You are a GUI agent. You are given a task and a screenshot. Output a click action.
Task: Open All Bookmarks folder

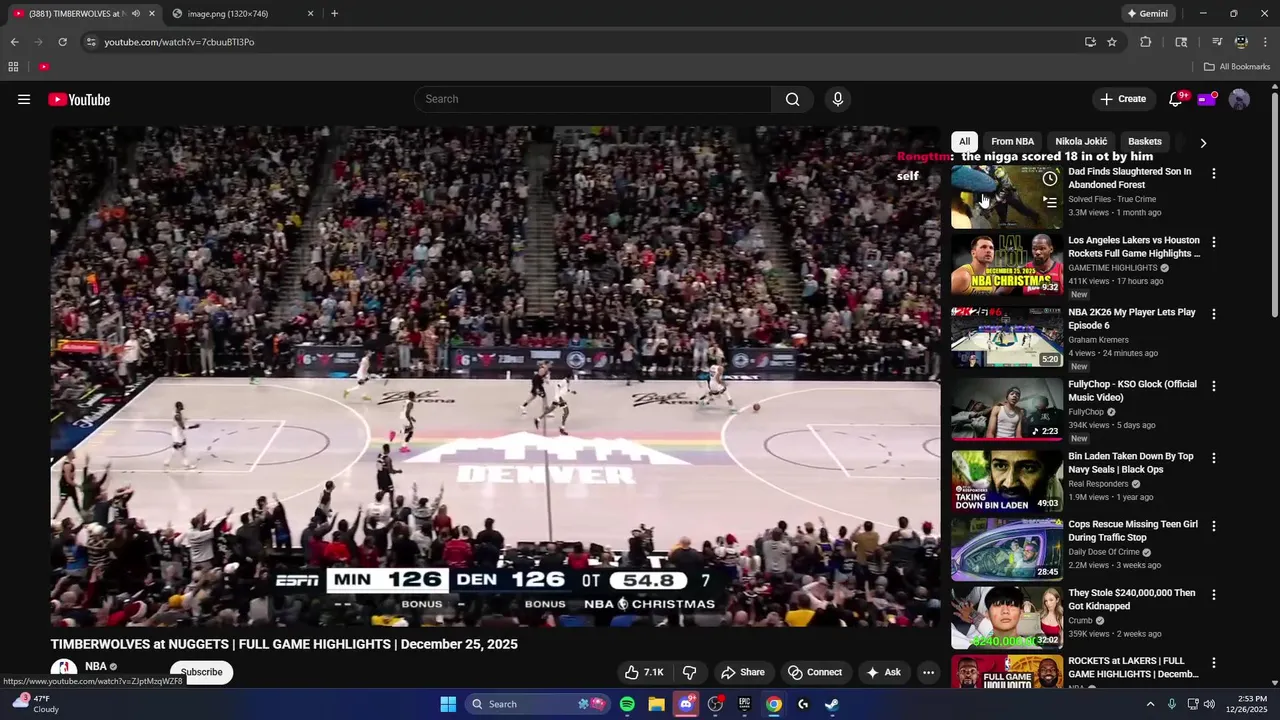click(1236, 67)
